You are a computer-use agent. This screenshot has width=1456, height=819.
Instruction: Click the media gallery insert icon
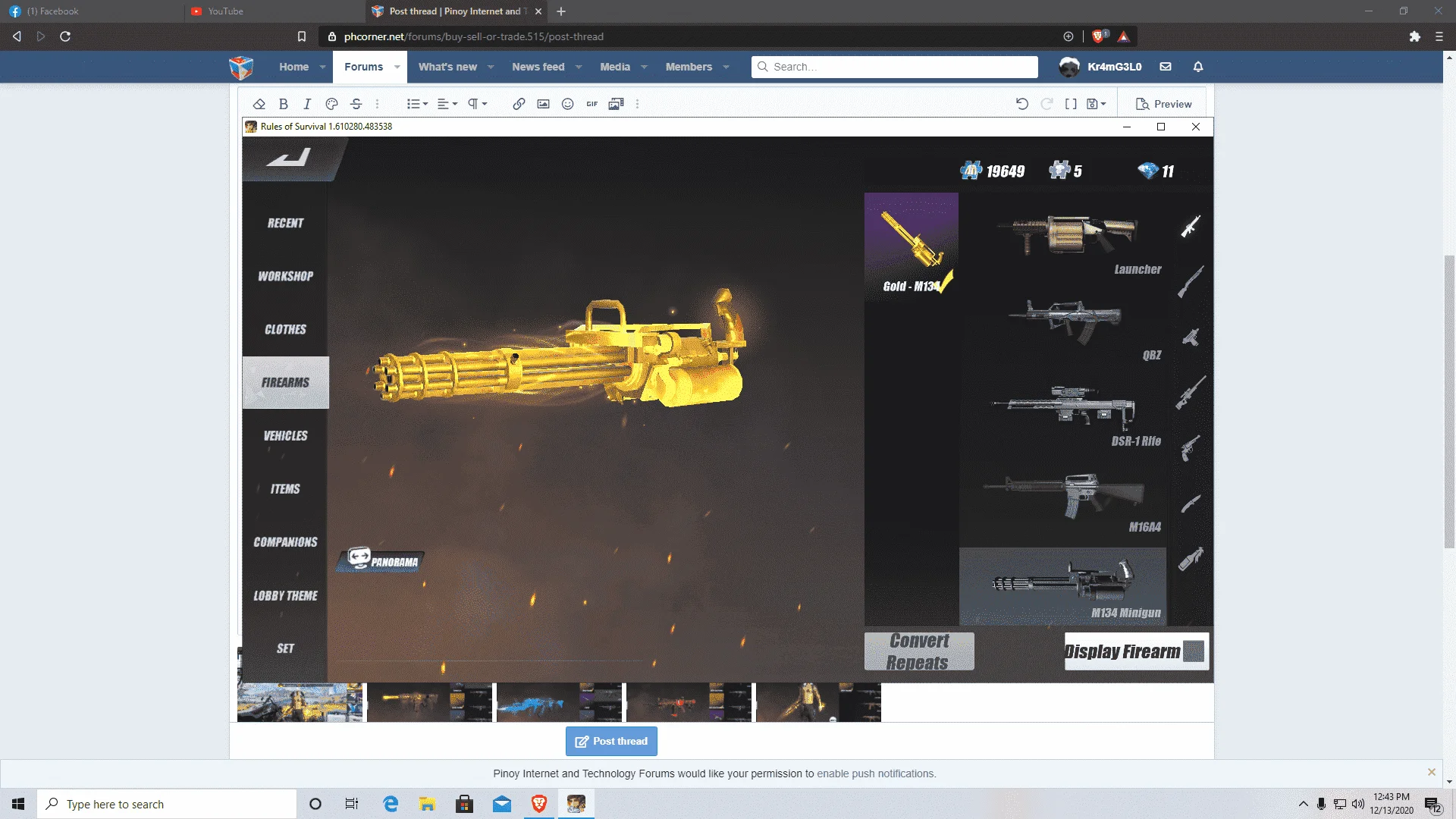616,104
